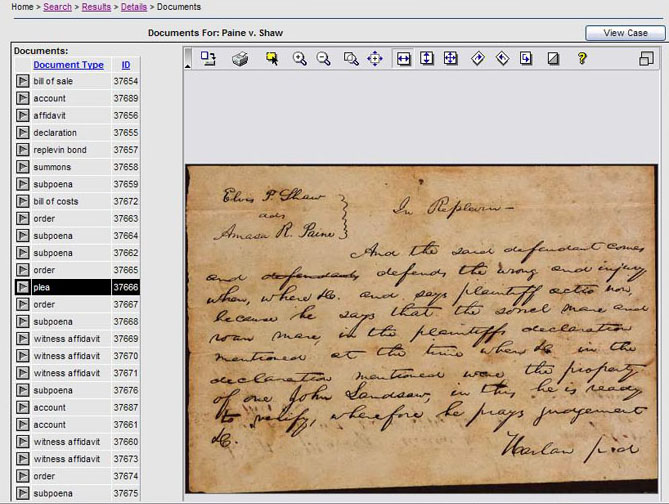Select the zoom to area magnifier tool

click(x=351, y=58)
